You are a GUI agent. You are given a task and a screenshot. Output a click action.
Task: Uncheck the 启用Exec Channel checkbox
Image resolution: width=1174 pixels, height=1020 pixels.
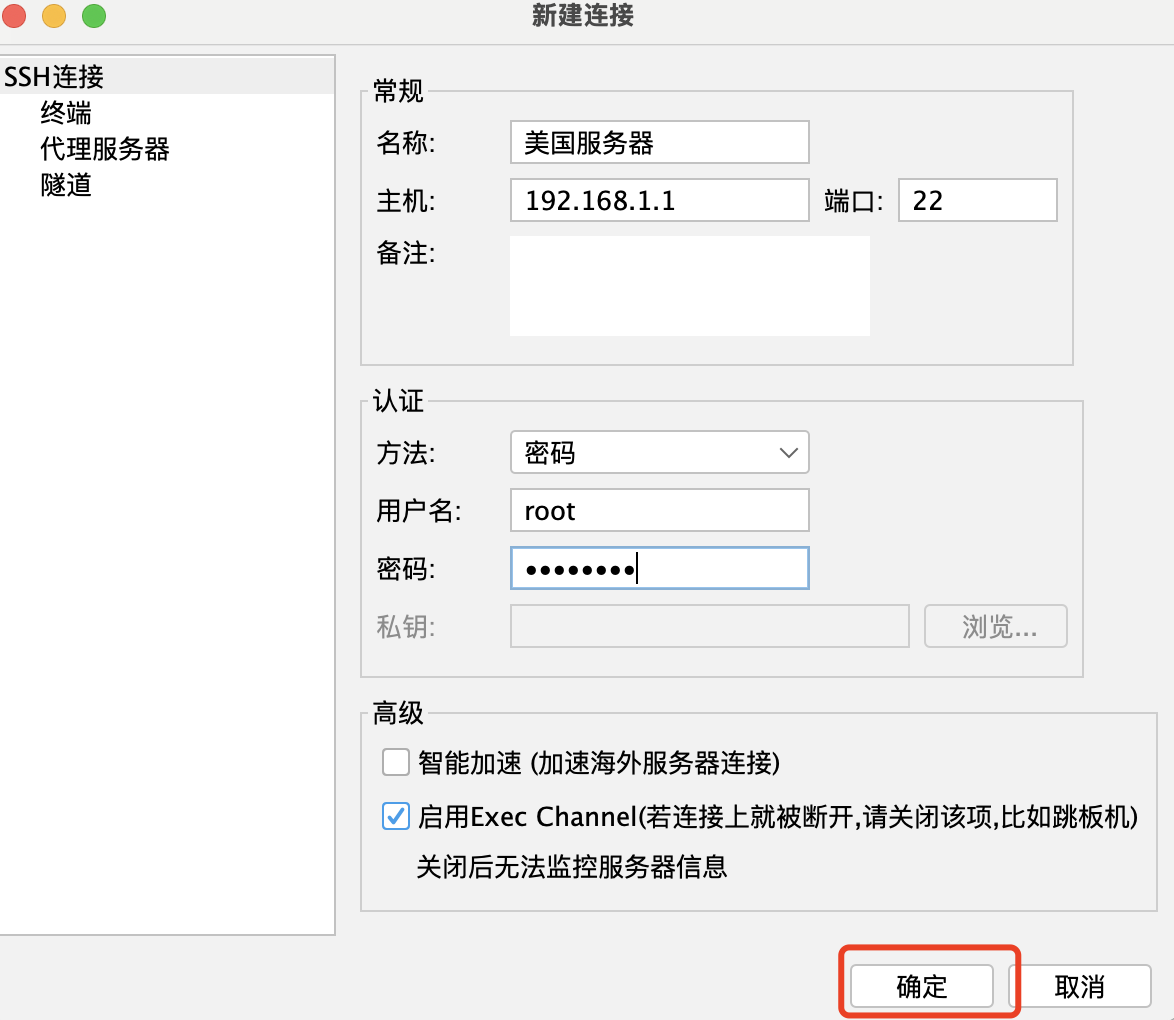click(x=396, y=817)
